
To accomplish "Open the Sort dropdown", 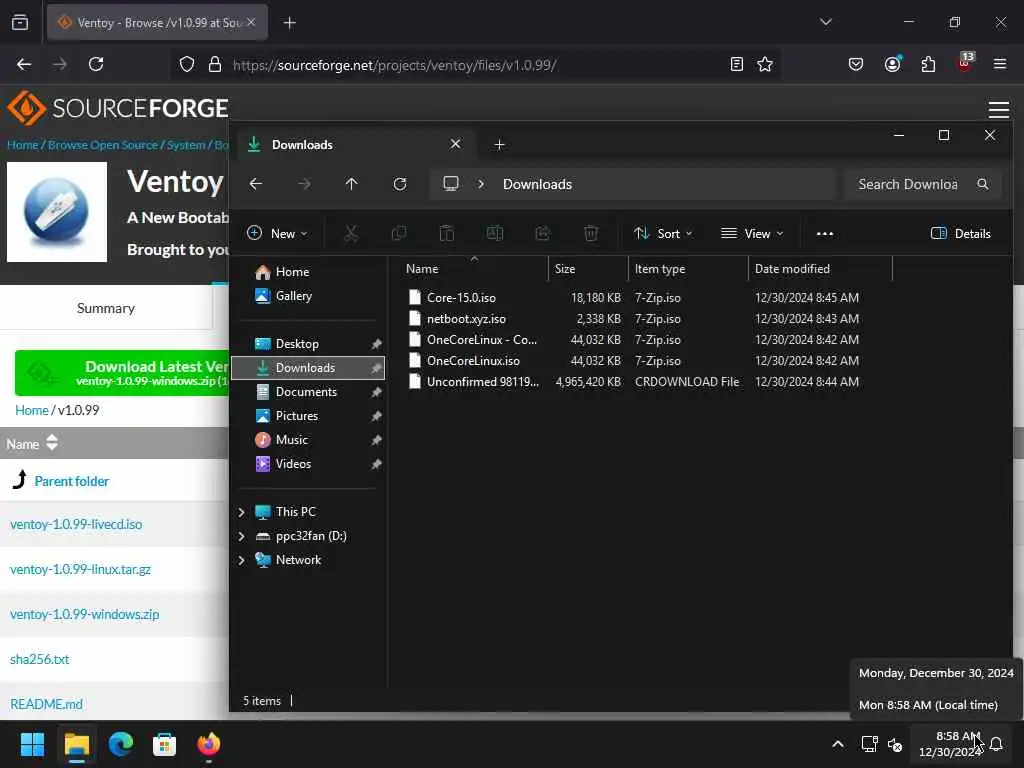I will tap(663, 233).
